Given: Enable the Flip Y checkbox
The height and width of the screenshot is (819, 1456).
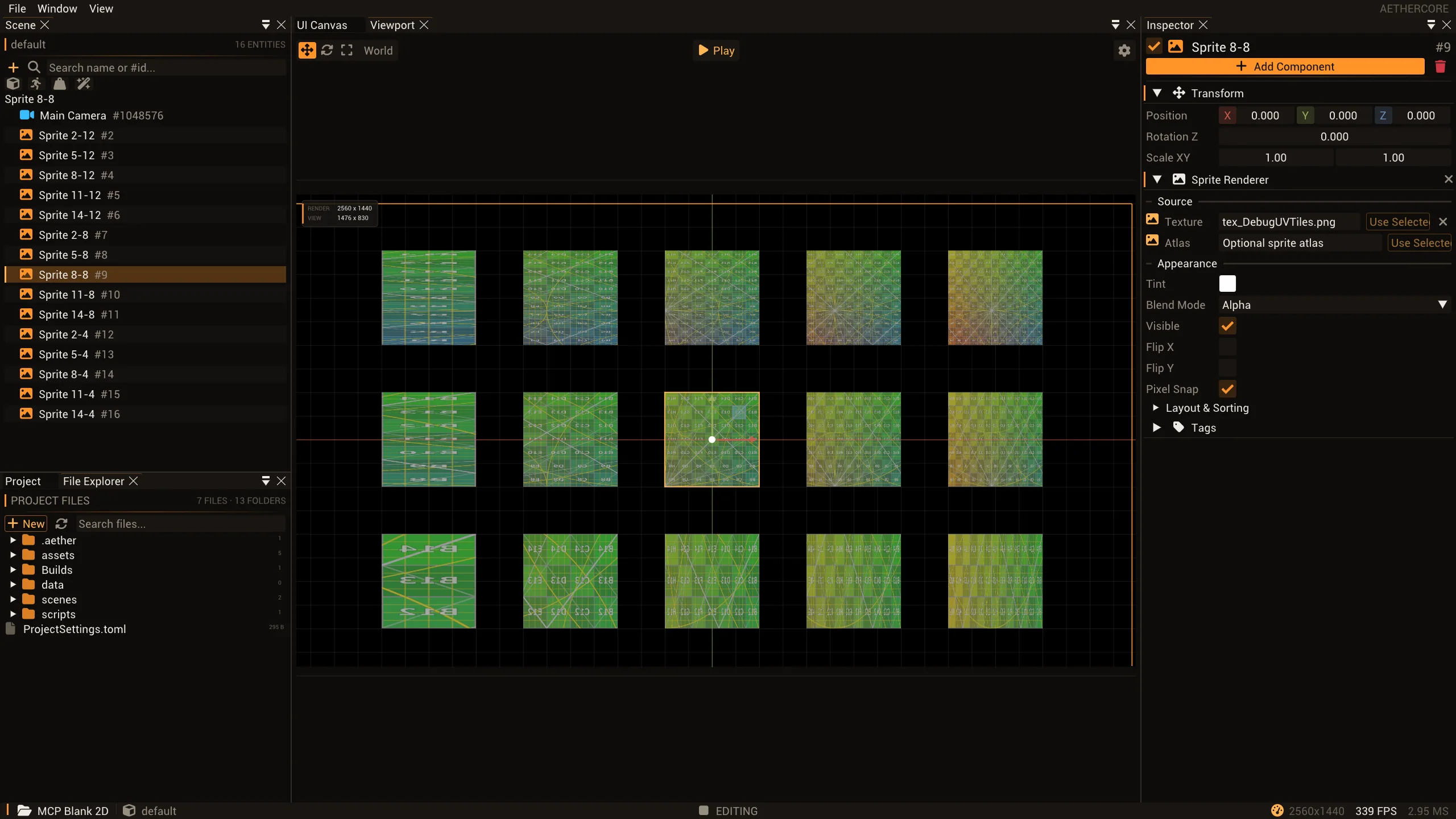Looking at the screenshot, I should coord(1227,368).
